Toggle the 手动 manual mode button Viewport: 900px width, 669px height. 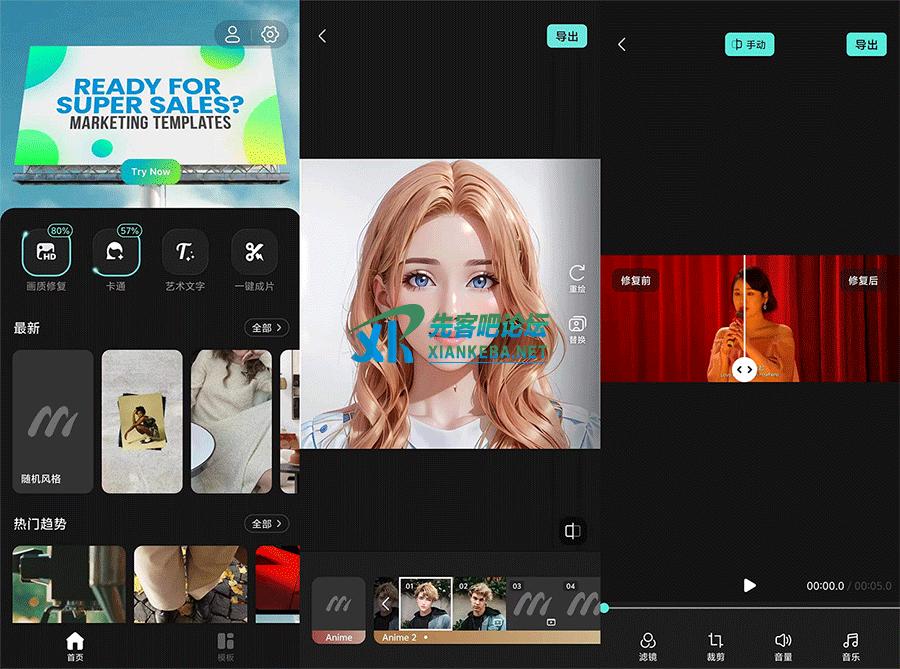(749, 45)
